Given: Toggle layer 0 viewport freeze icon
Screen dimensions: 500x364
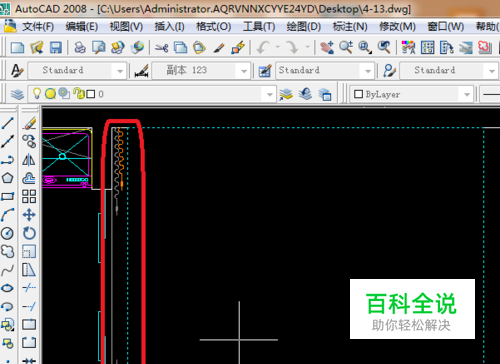Looking at the screenshot, I should point(64,94).
